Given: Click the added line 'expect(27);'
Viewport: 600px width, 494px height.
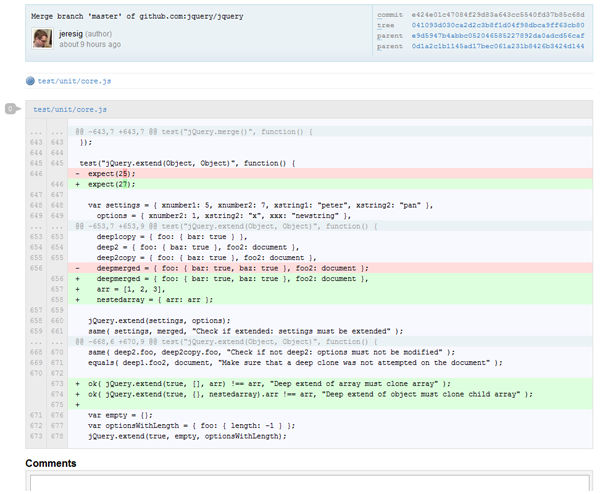Looking at the screenshot, I should click(x=330, y=184).
